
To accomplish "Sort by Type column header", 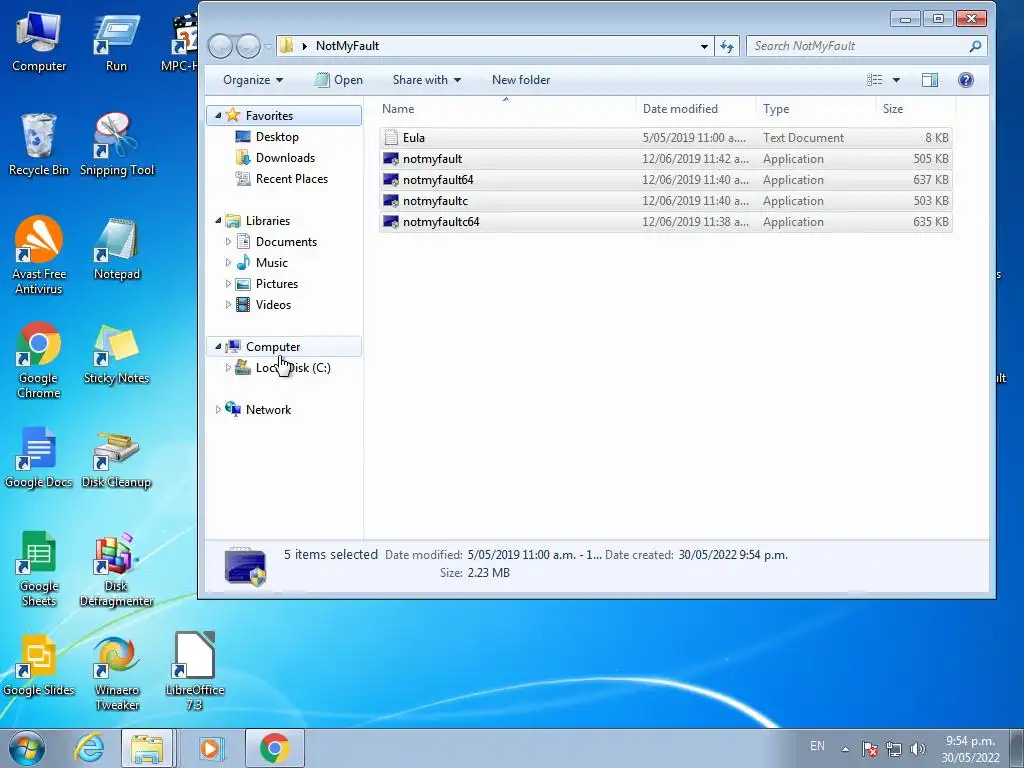I will pos(816,109).
